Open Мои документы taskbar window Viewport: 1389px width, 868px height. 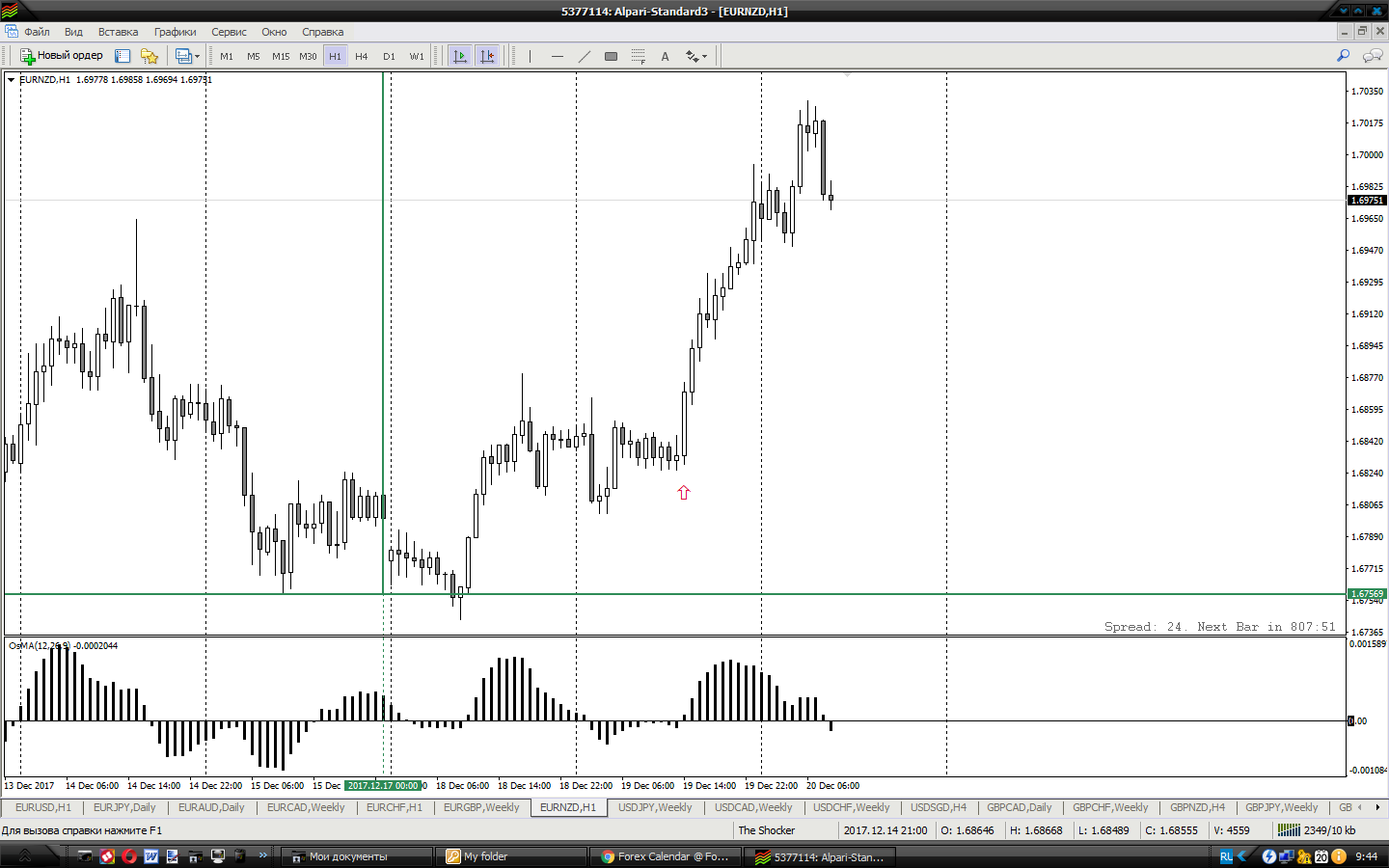tap(357, 856)
